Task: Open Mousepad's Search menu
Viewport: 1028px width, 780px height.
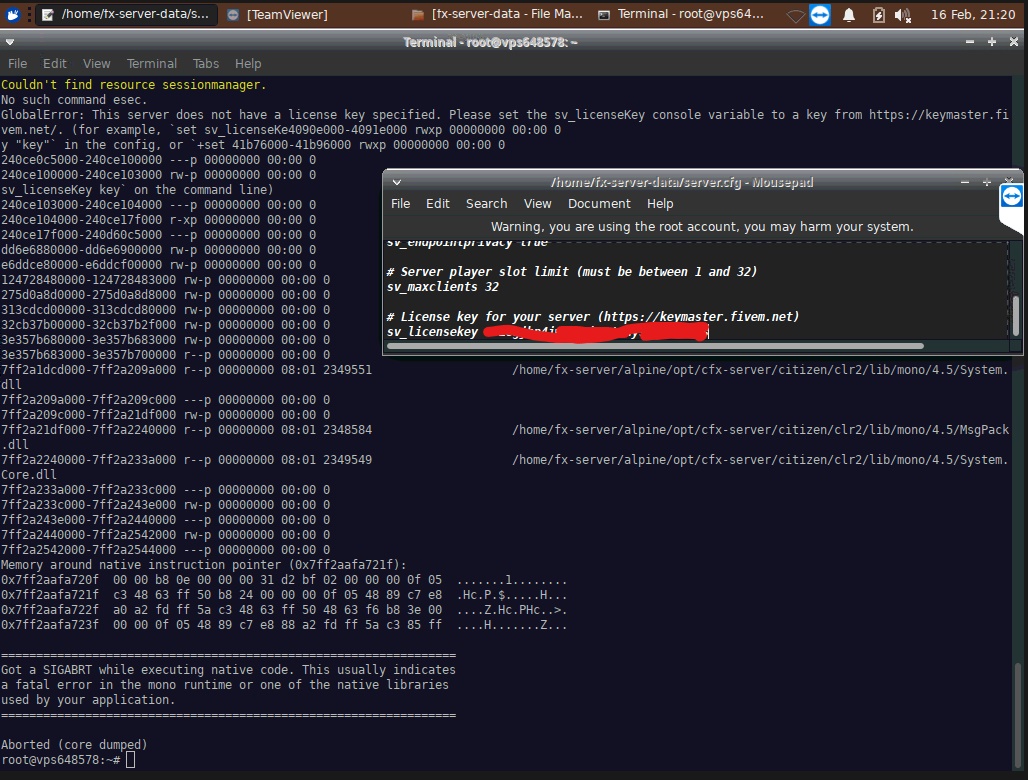Action: (x=486, y=203)
